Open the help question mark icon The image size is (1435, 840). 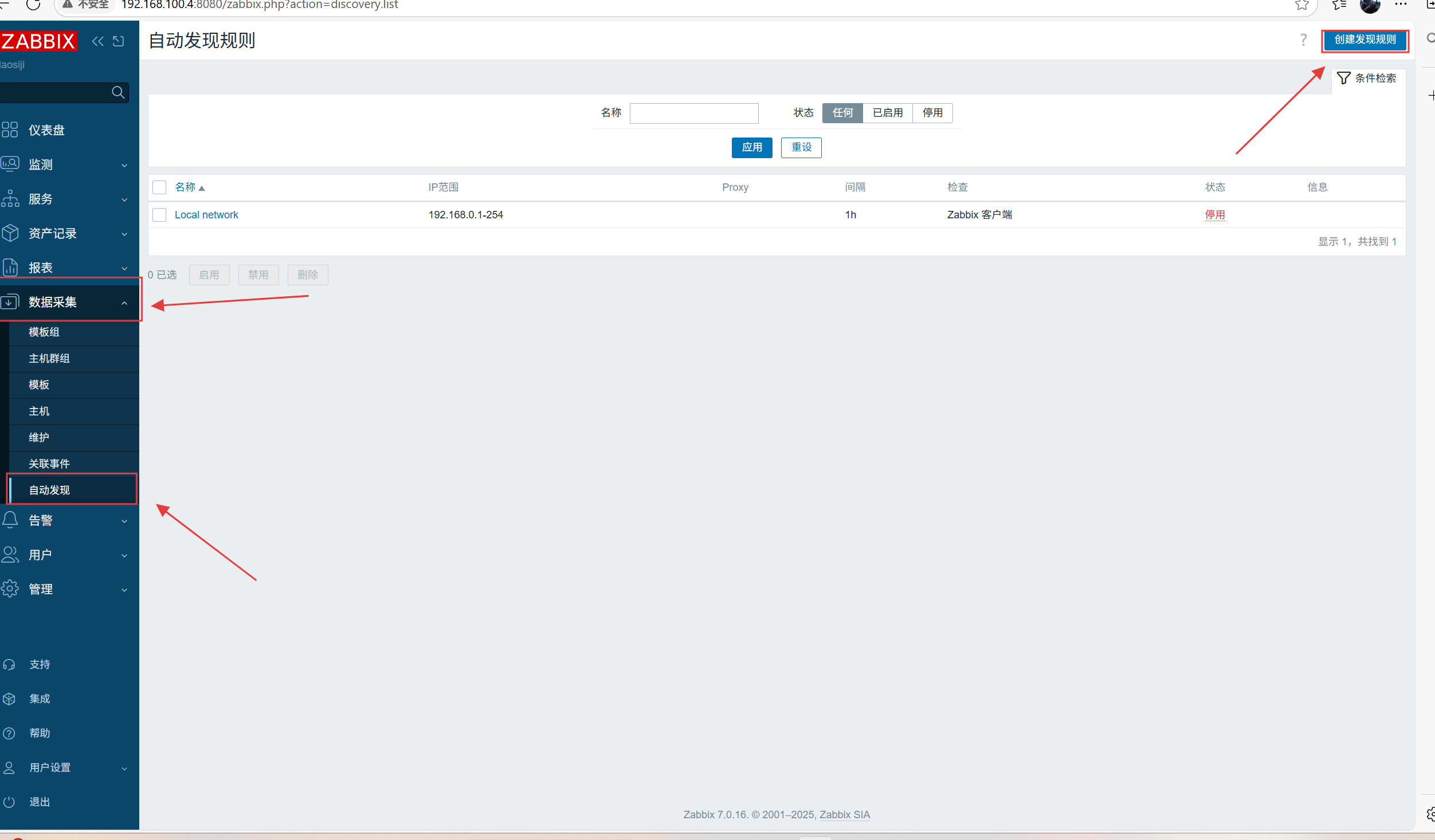(1303, 40)
